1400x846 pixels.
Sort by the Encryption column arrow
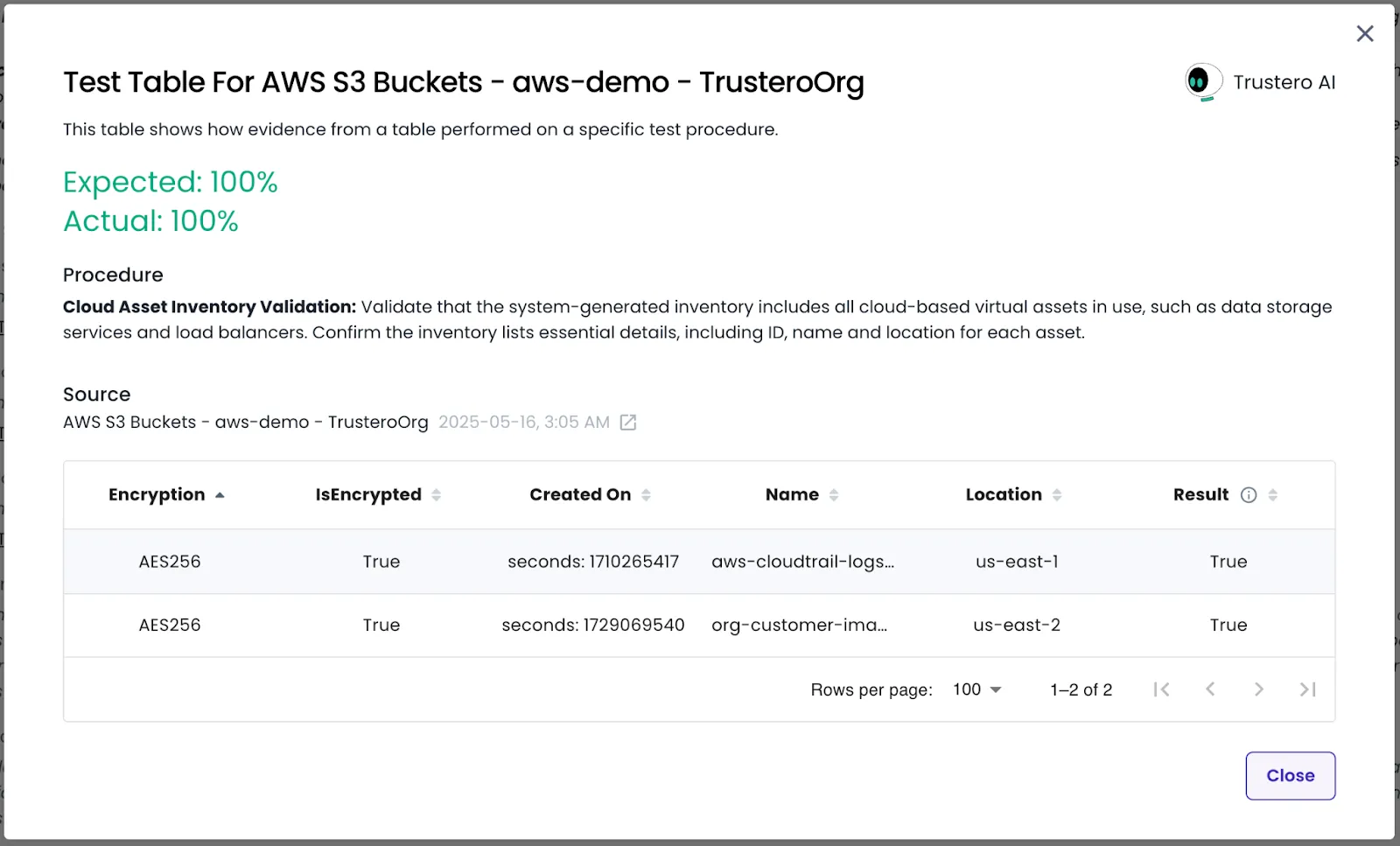(x=220, y=495)
